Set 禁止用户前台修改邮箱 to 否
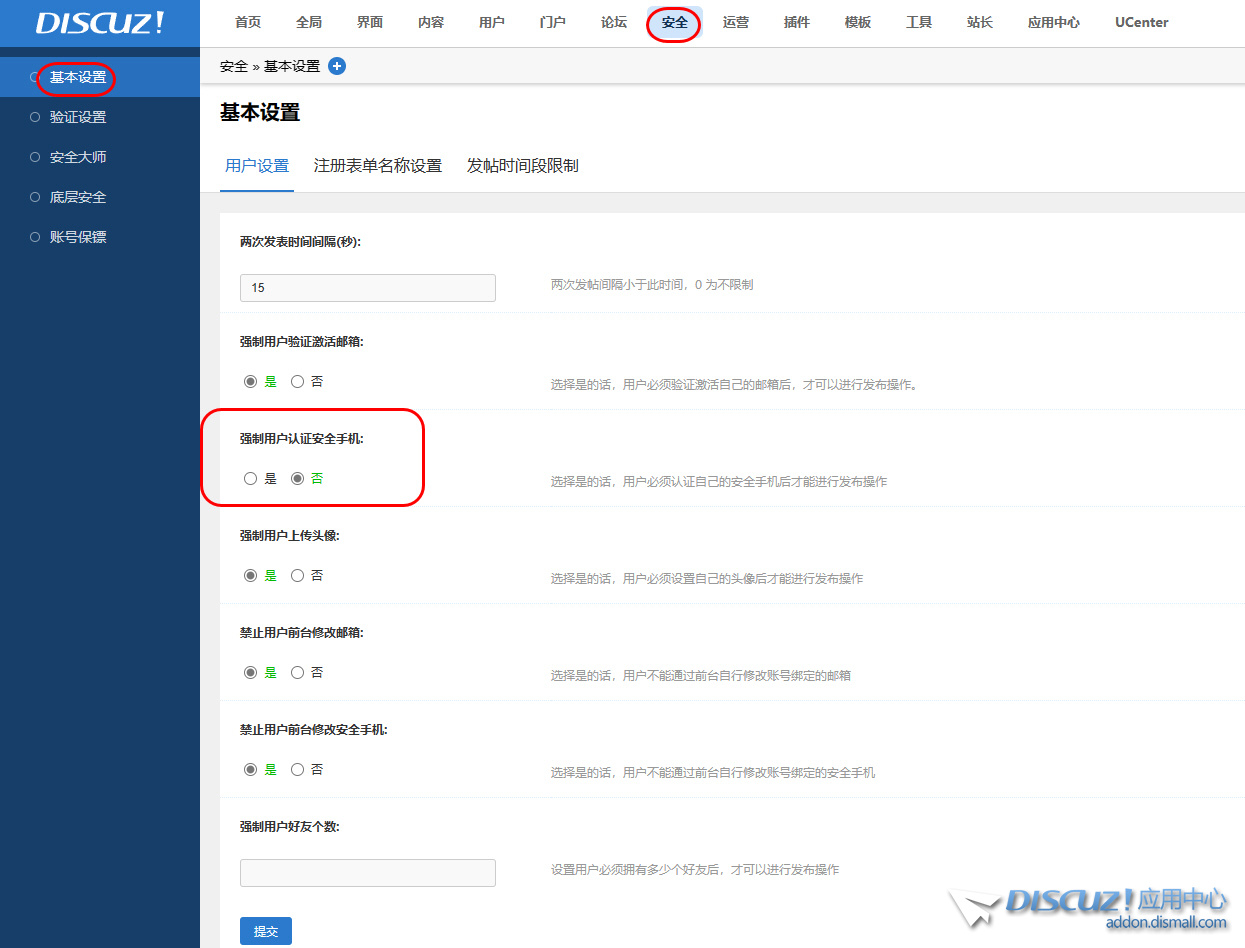The height and width of the screenshot is (948, 1245). (298, 673)
